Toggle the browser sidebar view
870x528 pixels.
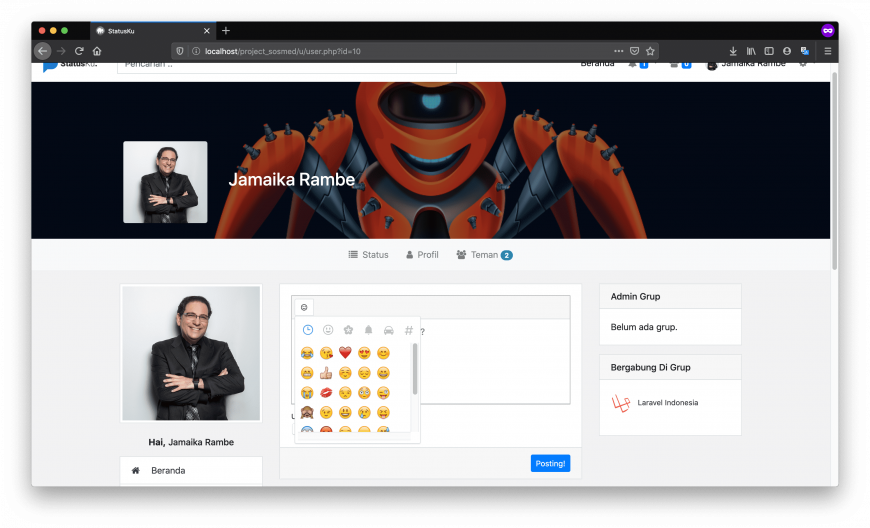[x=769, y=51]
